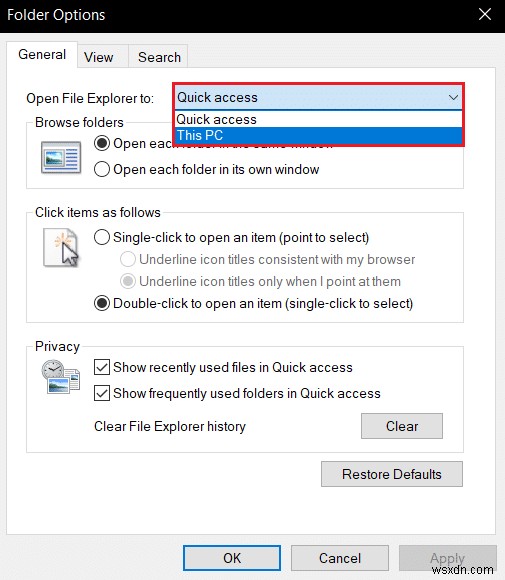Clear File Explorer history with Clear button

(x=402, y=426)
